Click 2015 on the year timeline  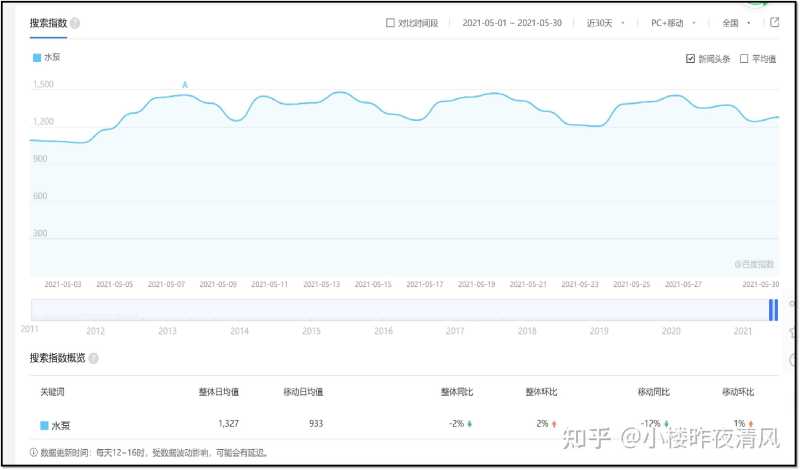point(311,331)
